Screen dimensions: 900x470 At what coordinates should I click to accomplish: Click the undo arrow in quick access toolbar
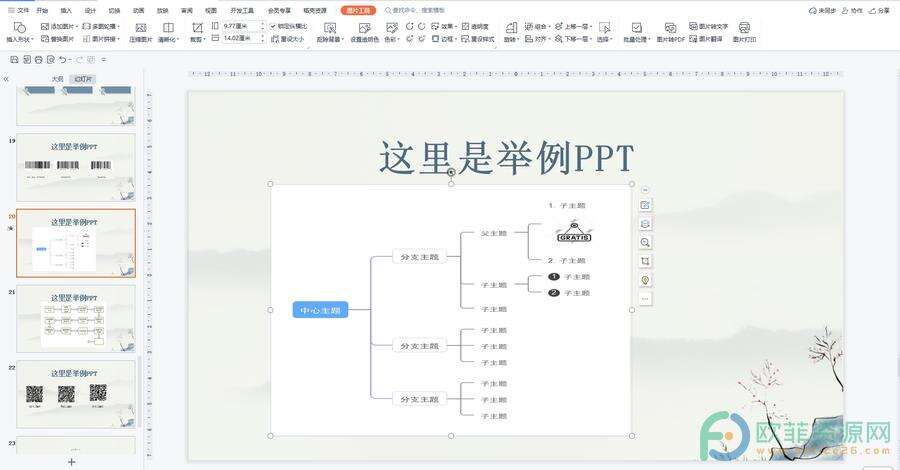coord(63,59)
